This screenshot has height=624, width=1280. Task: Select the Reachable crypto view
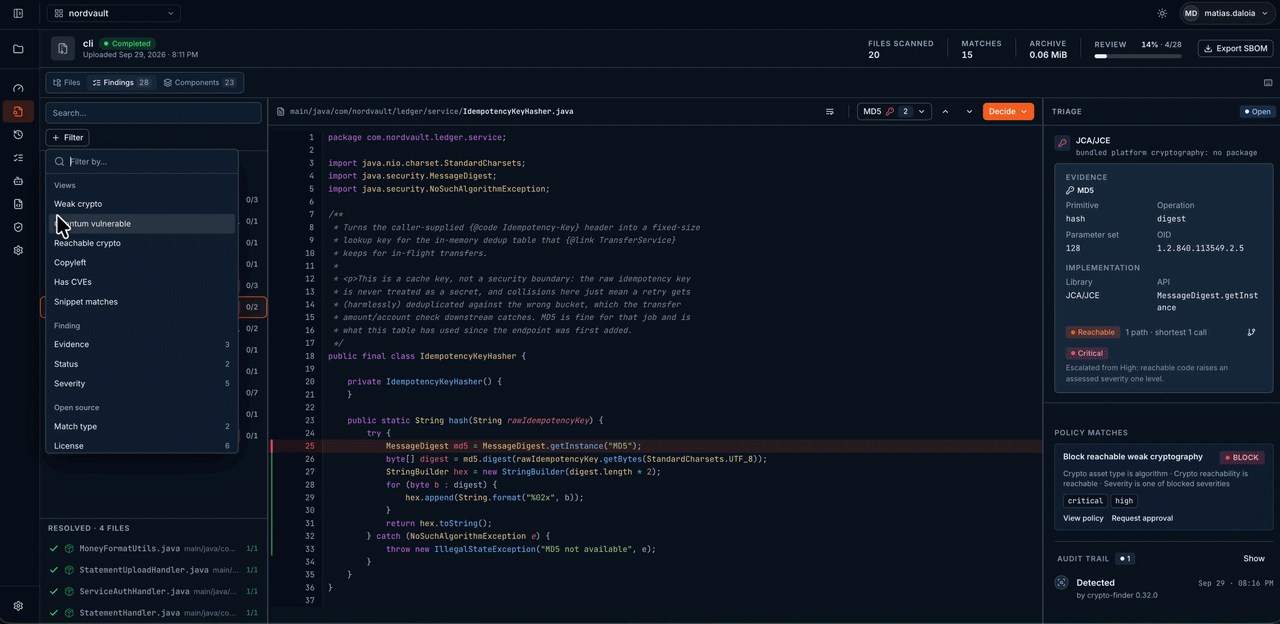[x=142, y=243]
